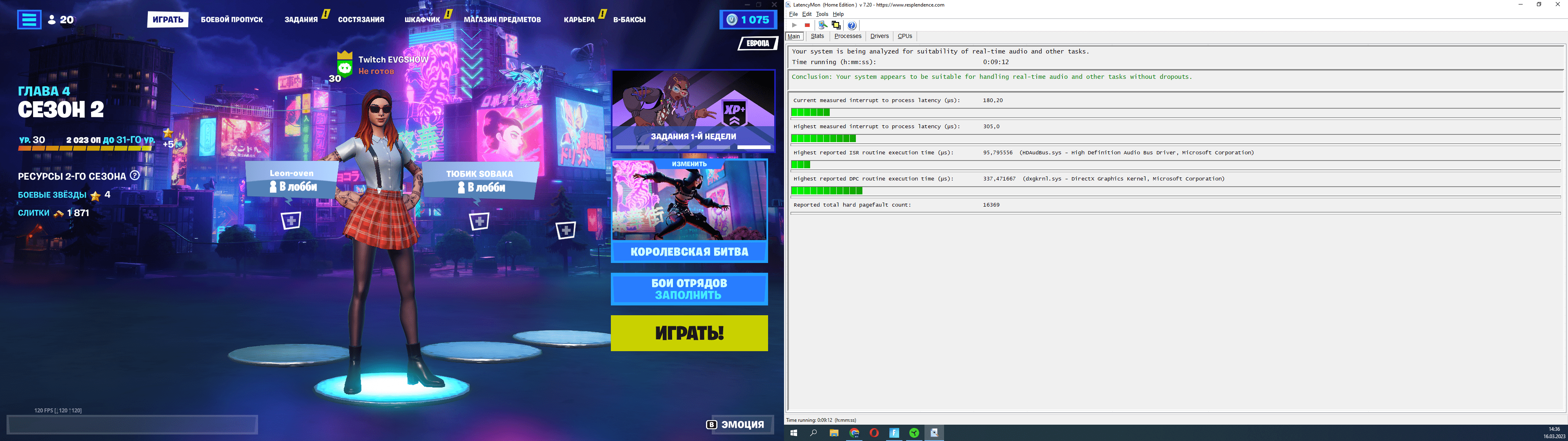Screen dimensions: 1568x441
Task: Open the File menu in LatencyMon
Action: 793,14
